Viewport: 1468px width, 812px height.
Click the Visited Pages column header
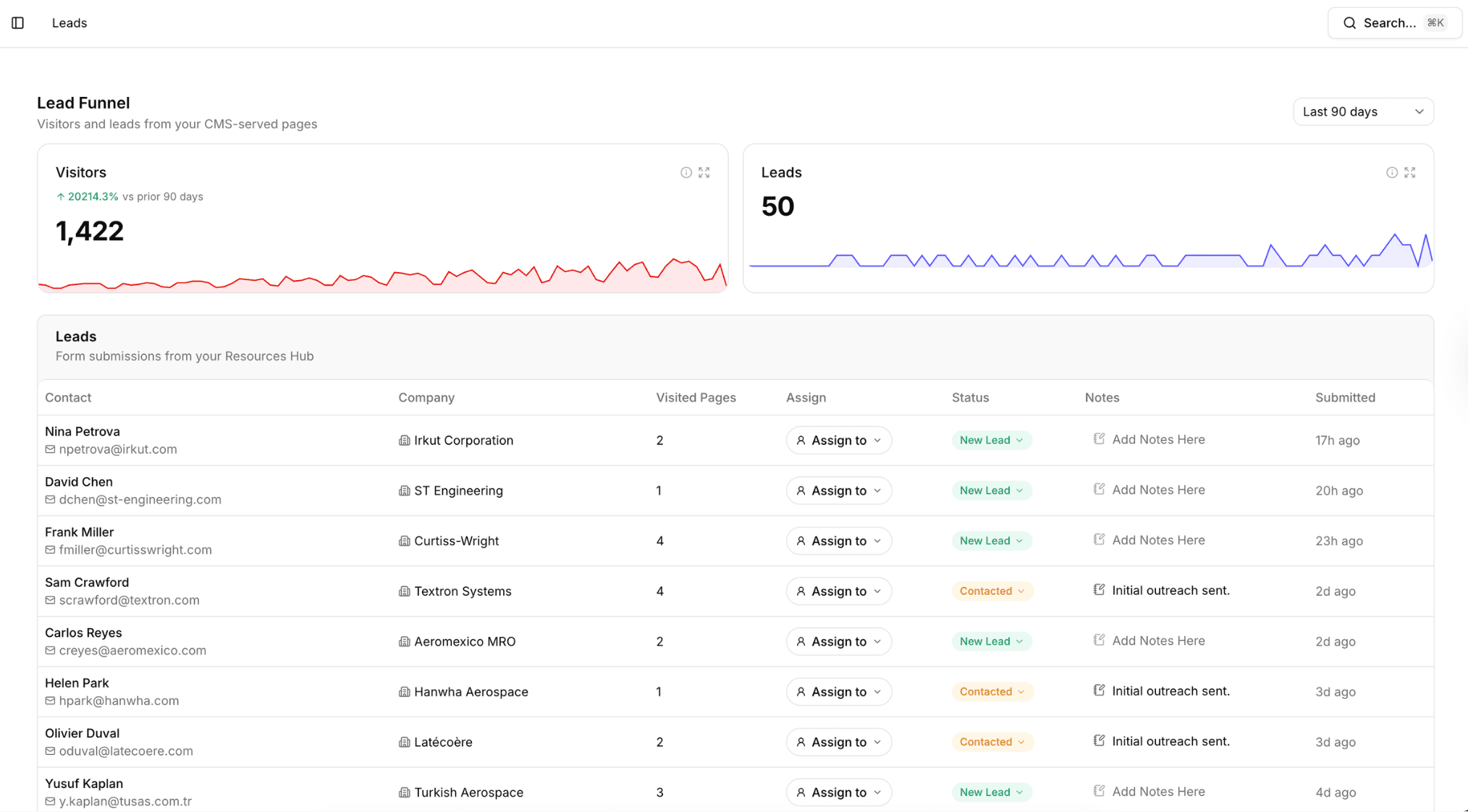tap(696, 397)
